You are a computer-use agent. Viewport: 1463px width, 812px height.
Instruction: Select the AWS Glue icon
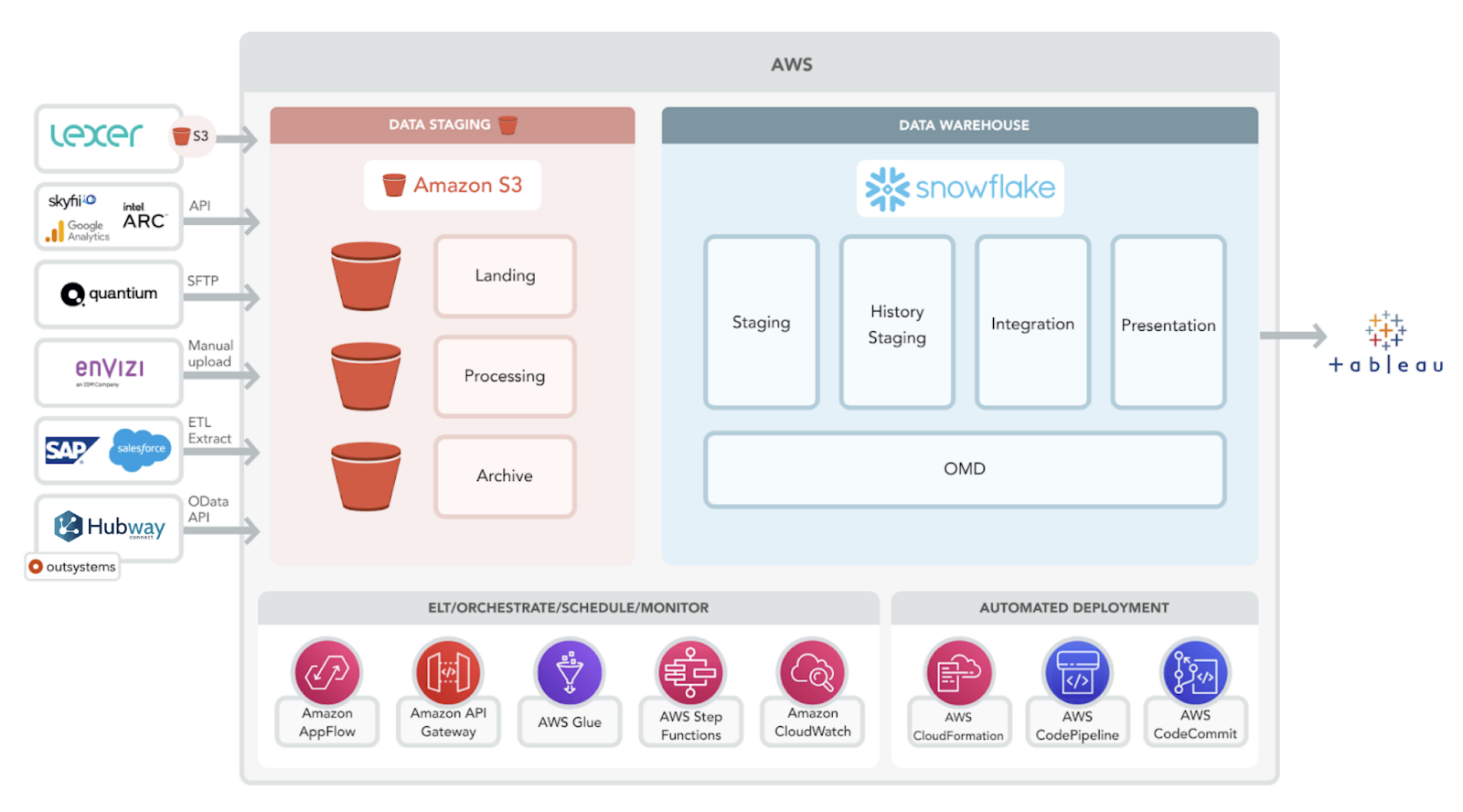point(570,673)
